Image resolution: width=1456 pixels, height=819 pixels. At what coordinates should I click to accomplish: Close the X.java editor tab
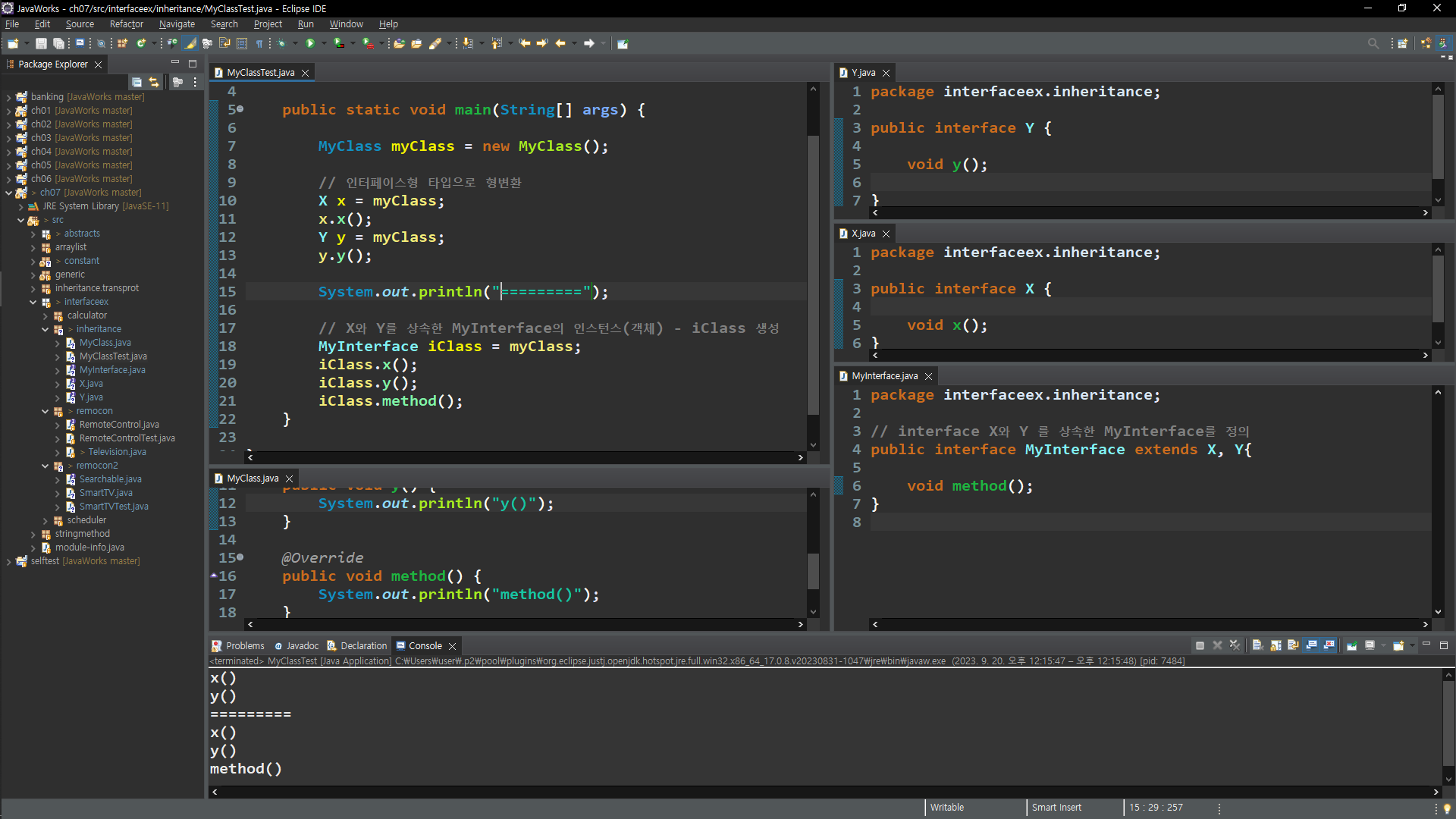(x=886, y=234)
